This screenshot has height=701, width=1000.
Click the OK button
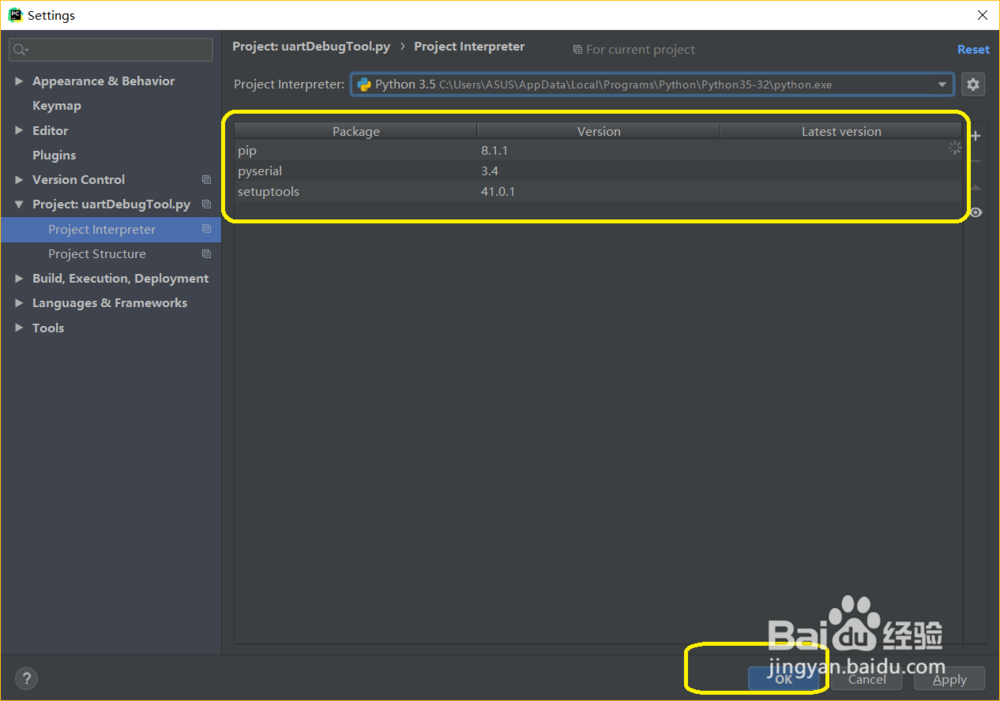783,679
